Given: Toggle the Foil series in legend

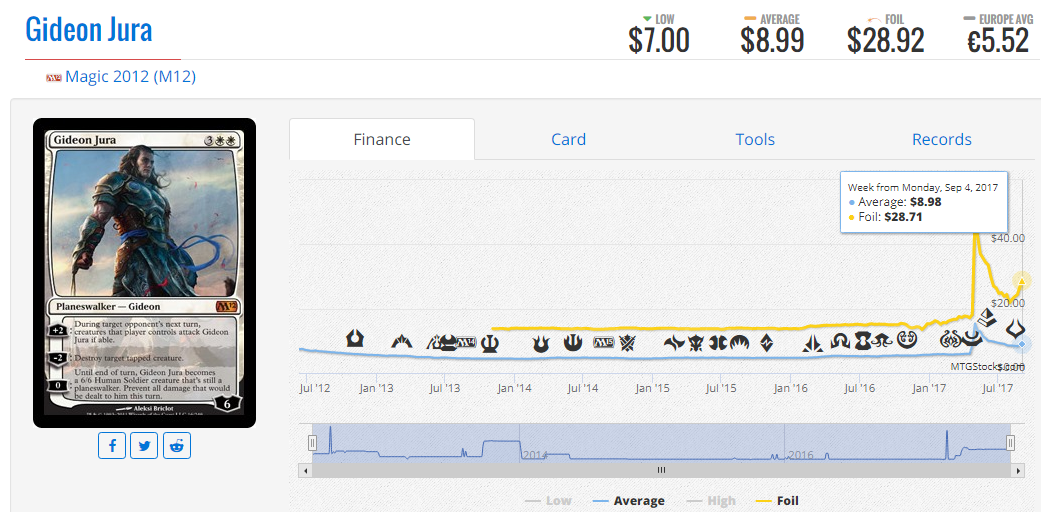Looking at the screenshot, I should (x=777, y=501).
